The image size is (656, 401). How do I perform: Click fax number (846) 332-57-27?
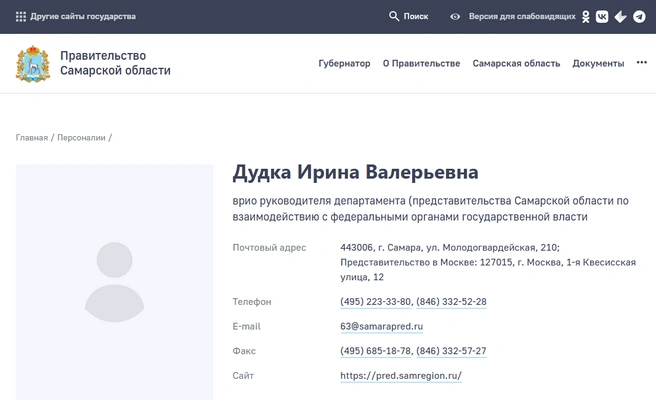tap(451, 351)
